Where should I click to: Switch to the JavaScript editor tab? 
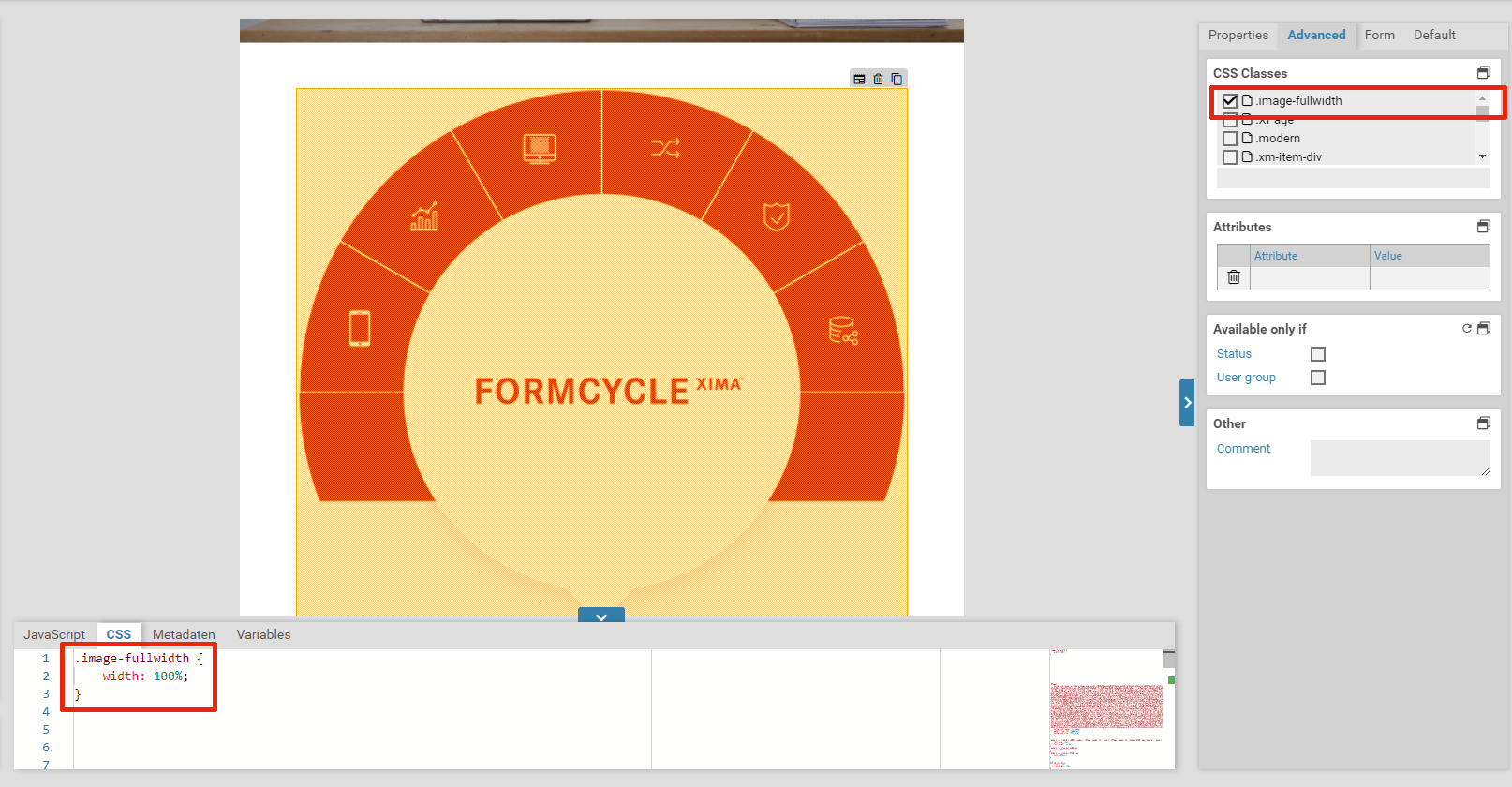(54, 634)
